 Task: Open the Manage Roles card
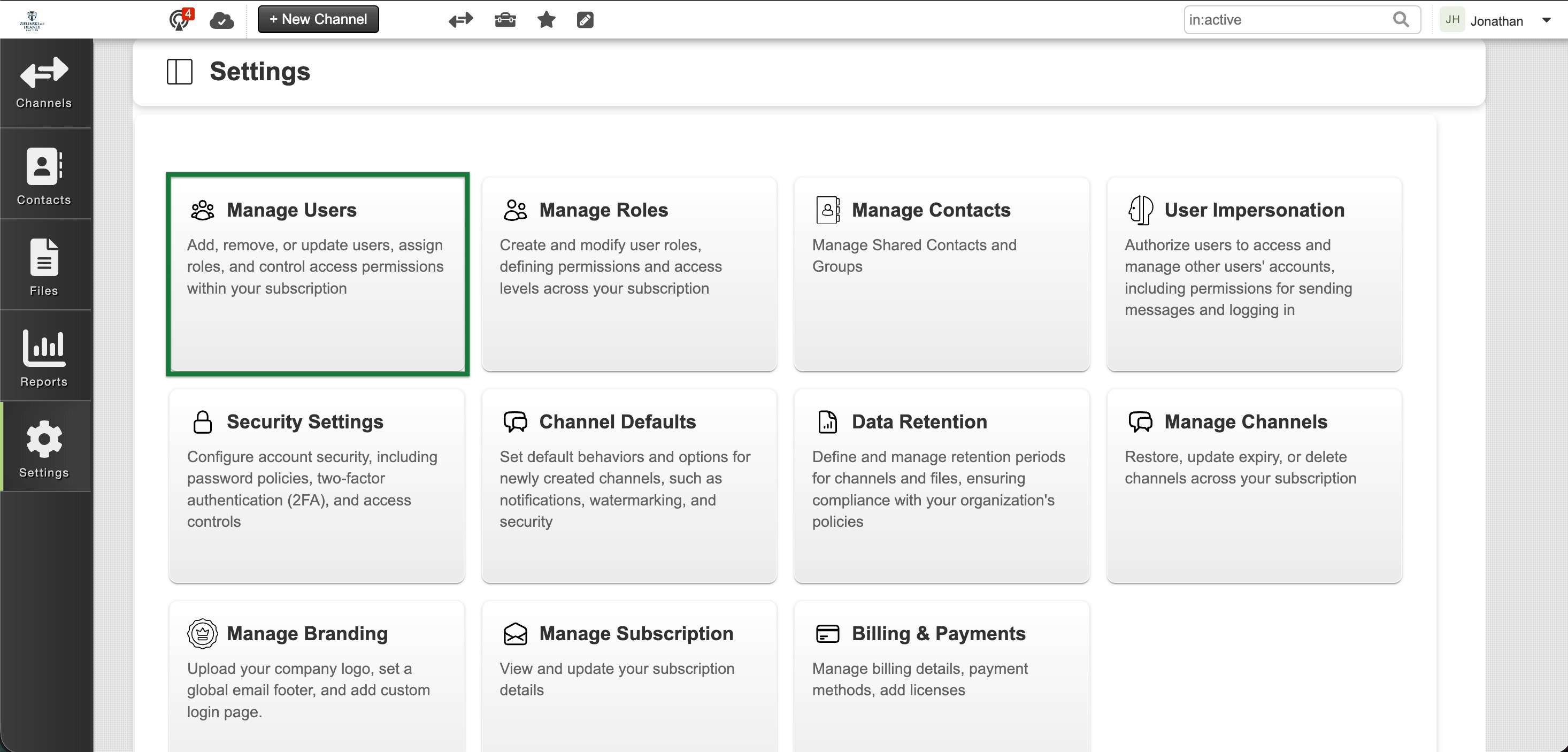click(629, 274)
